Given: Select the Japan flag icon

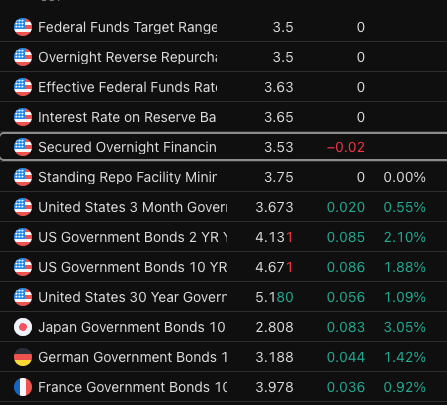Looking at the screenshot, I should [23, 327].
